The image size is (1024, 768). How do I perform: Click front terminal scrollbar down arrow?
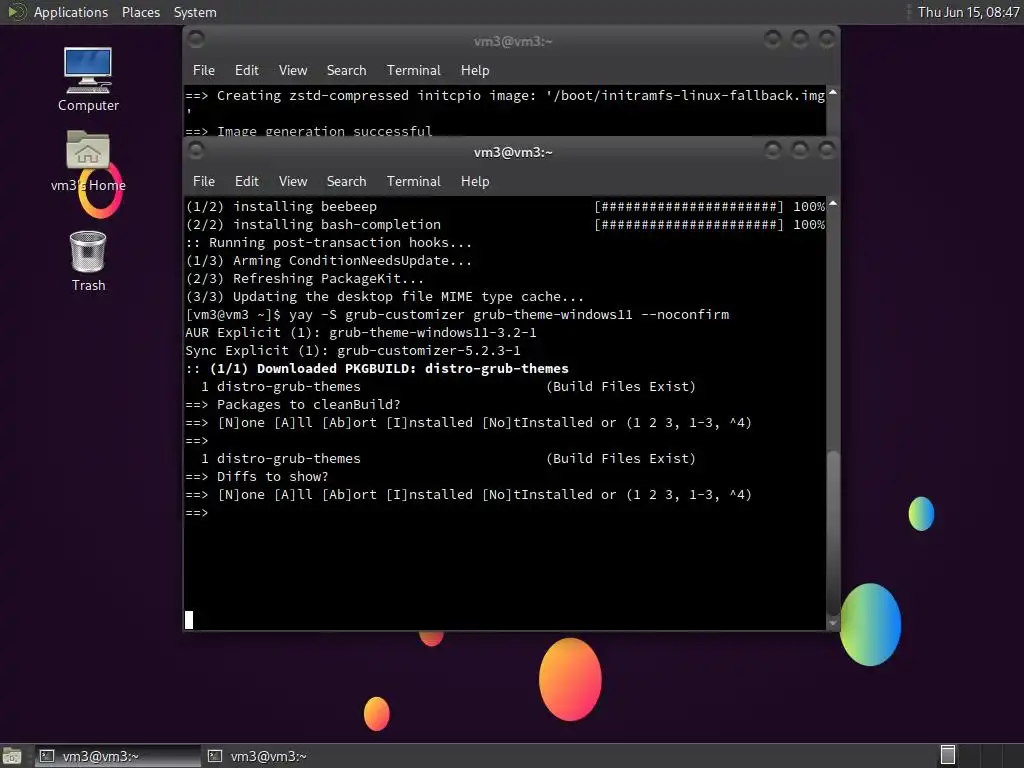tap(833, 623)
